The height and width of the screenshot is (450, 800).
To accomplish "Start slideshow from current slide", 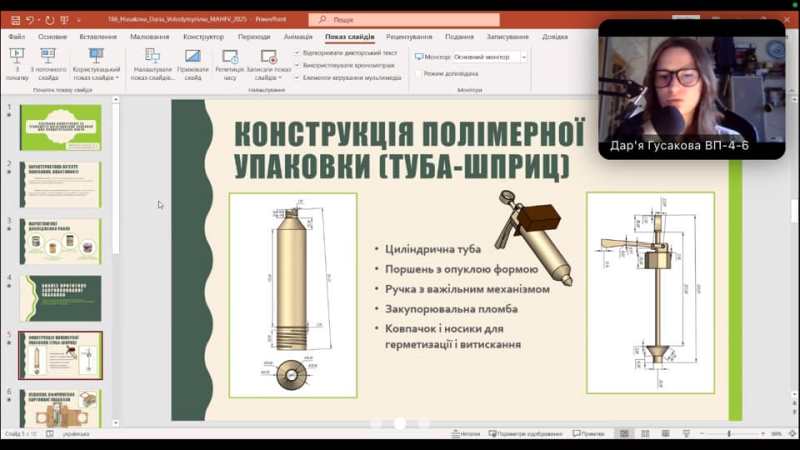I will click(x=48, y=62).
